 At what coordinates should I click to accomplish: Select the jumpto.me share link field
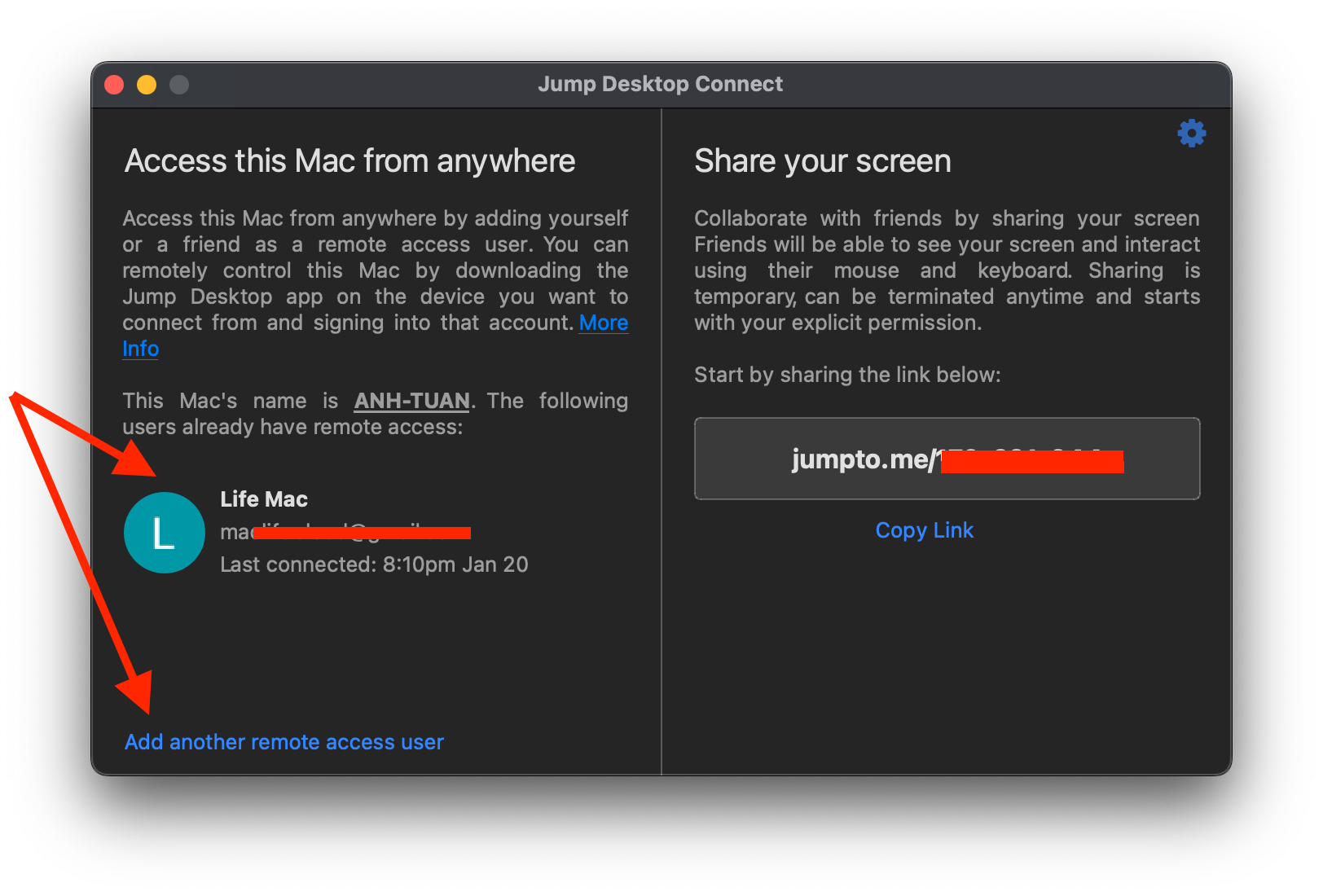pos(947,459)
